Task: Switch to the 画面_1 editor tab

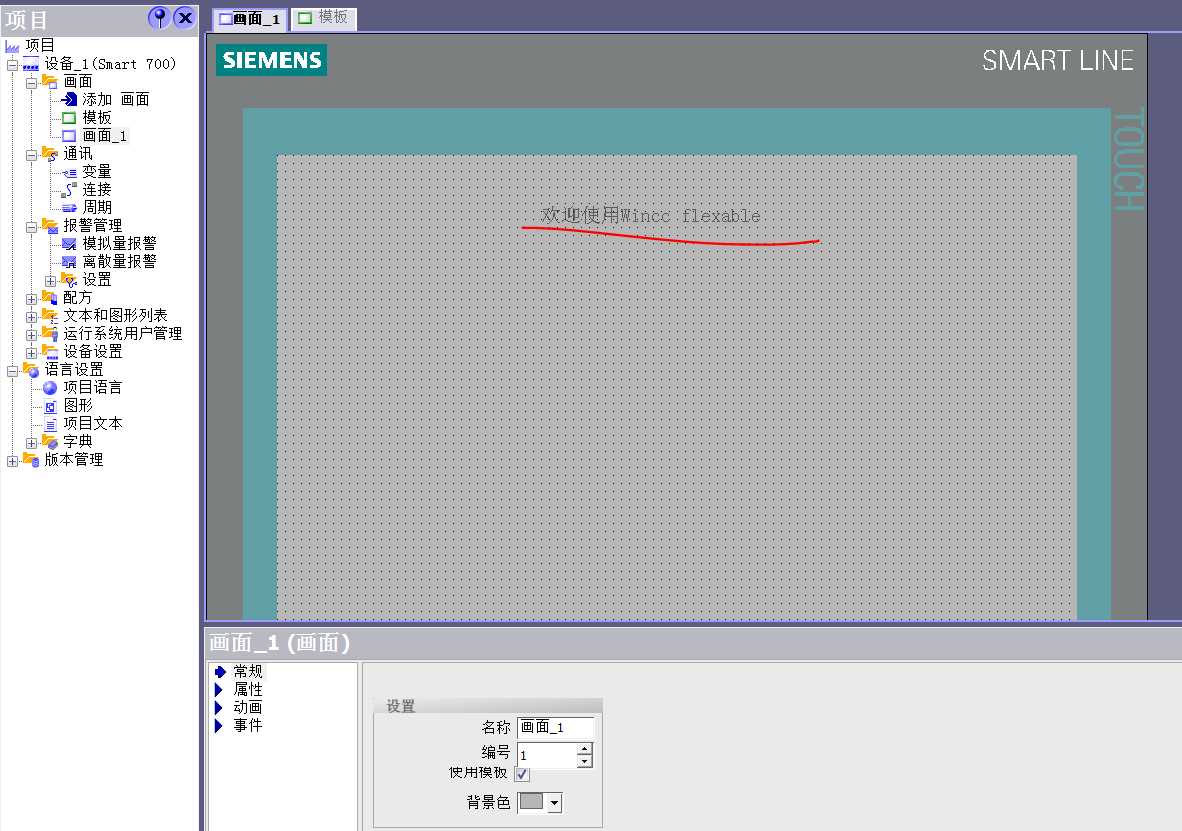Action: tap(250, 19)
